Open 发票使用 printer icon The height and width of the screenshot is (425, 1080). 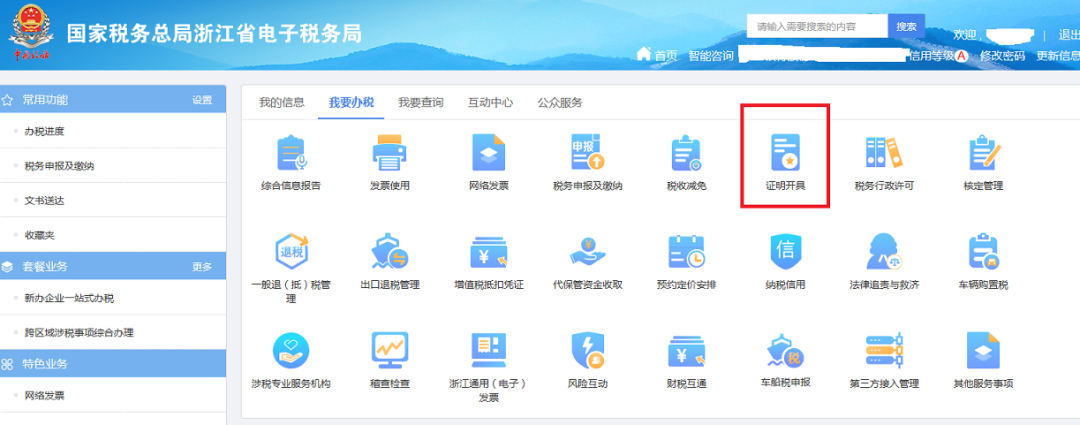click(390, 153)
